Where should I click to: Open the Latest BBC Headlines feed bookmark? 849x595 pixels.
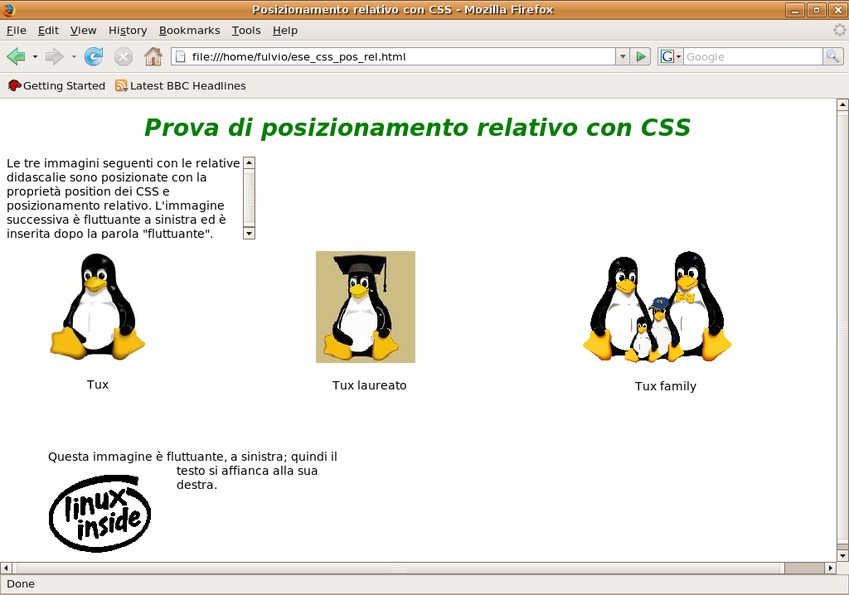[x=180, y=86]
